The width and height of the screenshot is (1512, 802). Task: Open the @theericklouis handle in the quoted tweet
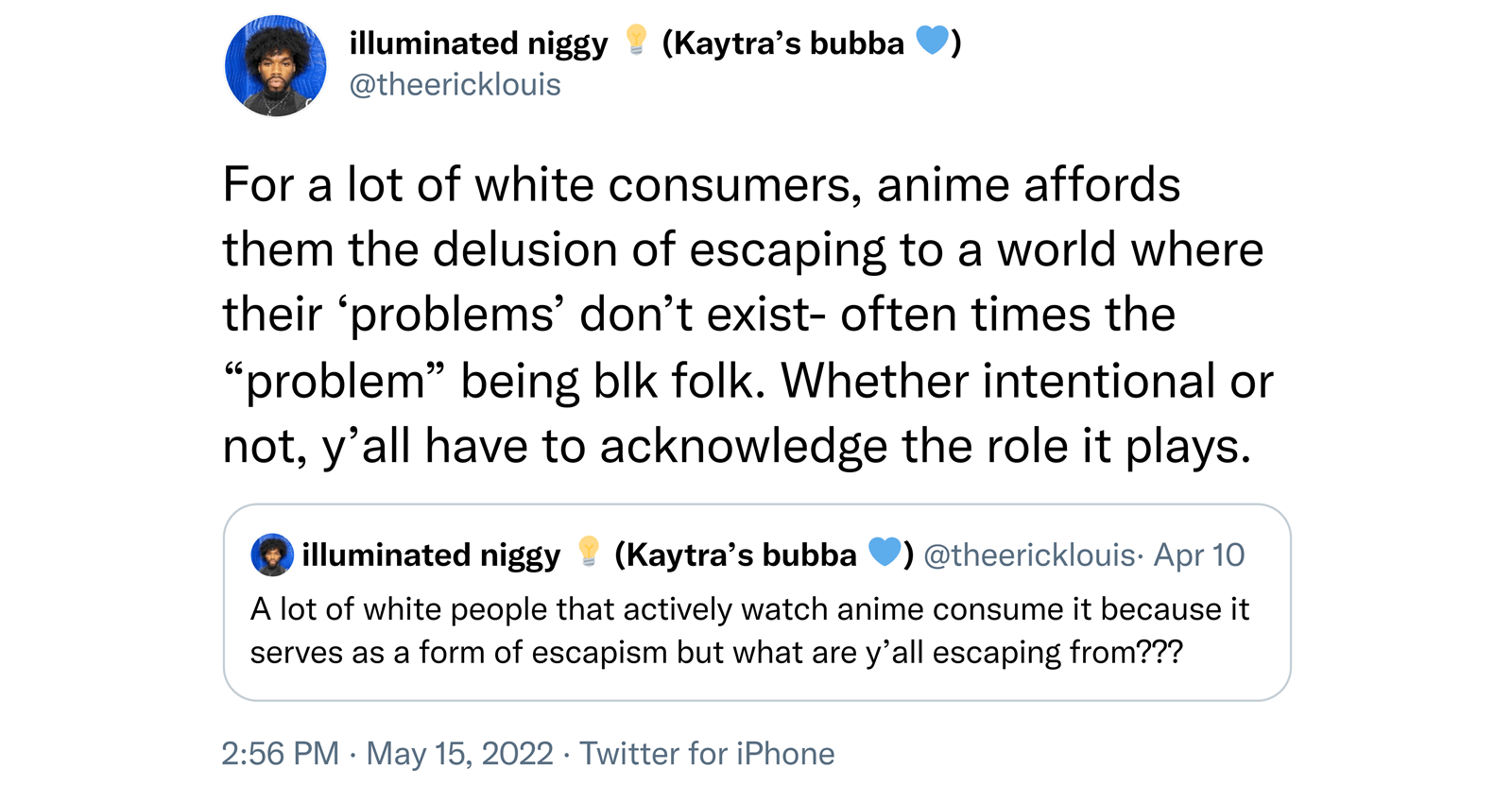(x=1029, y=555)
